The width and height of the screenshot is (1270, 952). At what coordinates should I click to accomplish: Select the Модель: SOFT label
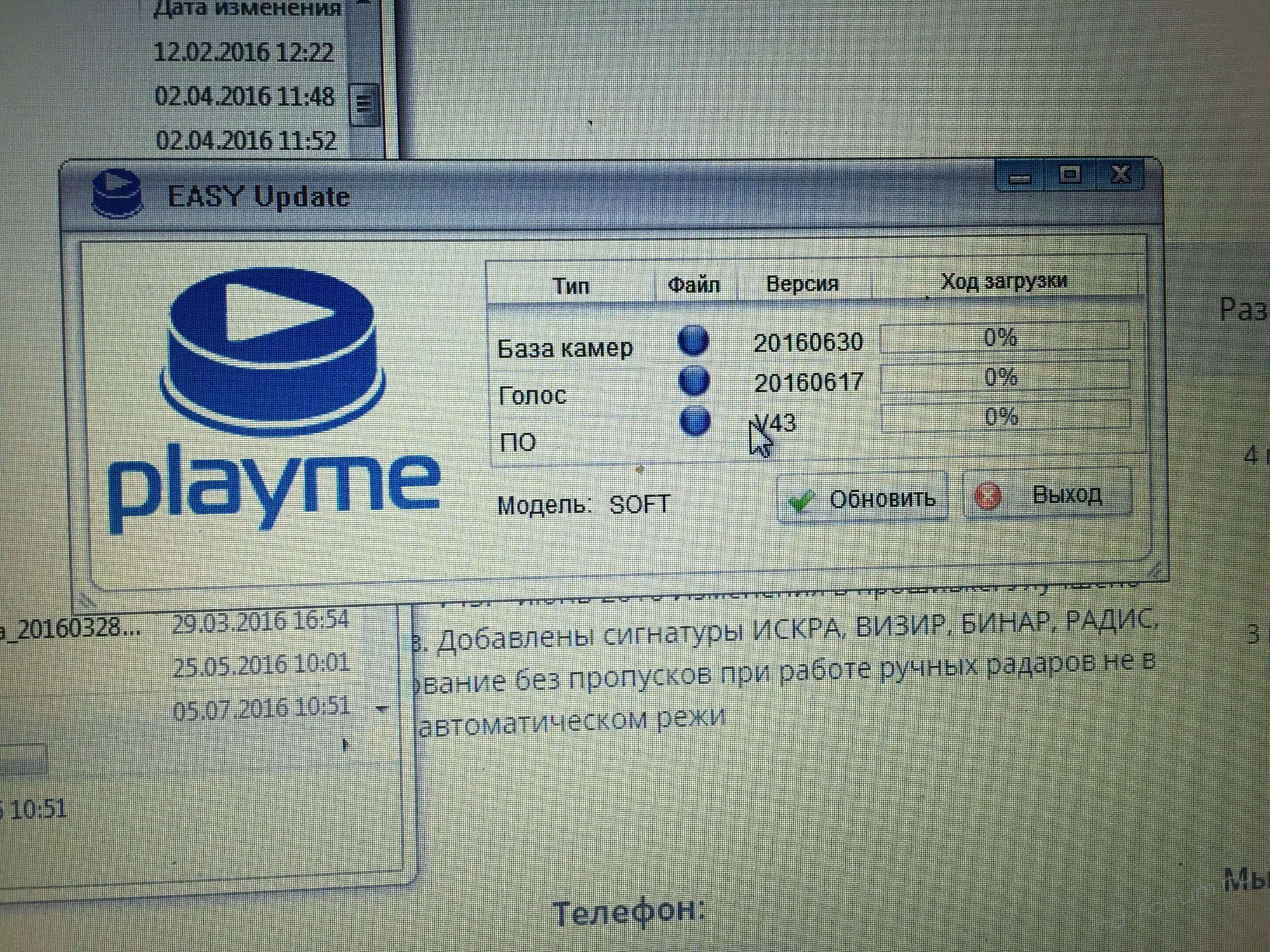click(x=584, y=505)
